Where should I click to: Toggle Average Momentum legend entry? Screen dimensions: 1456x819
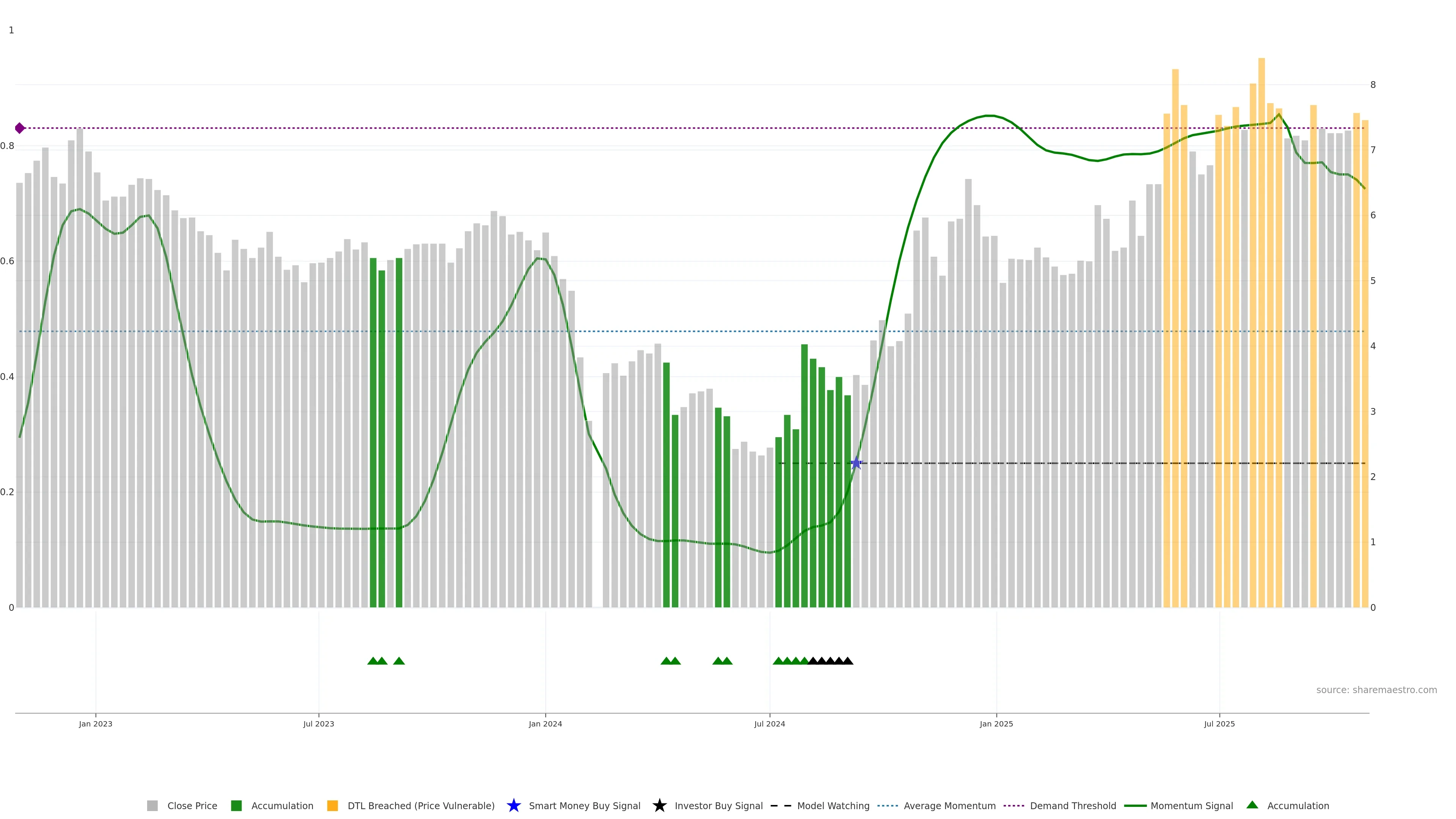pyautogui.click(x=949, y=806)
